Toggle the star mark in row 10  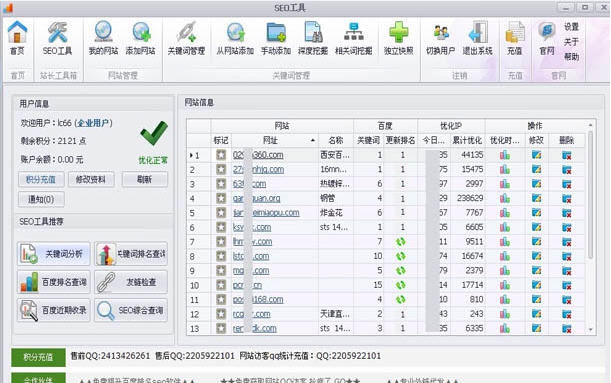point(221,285)
